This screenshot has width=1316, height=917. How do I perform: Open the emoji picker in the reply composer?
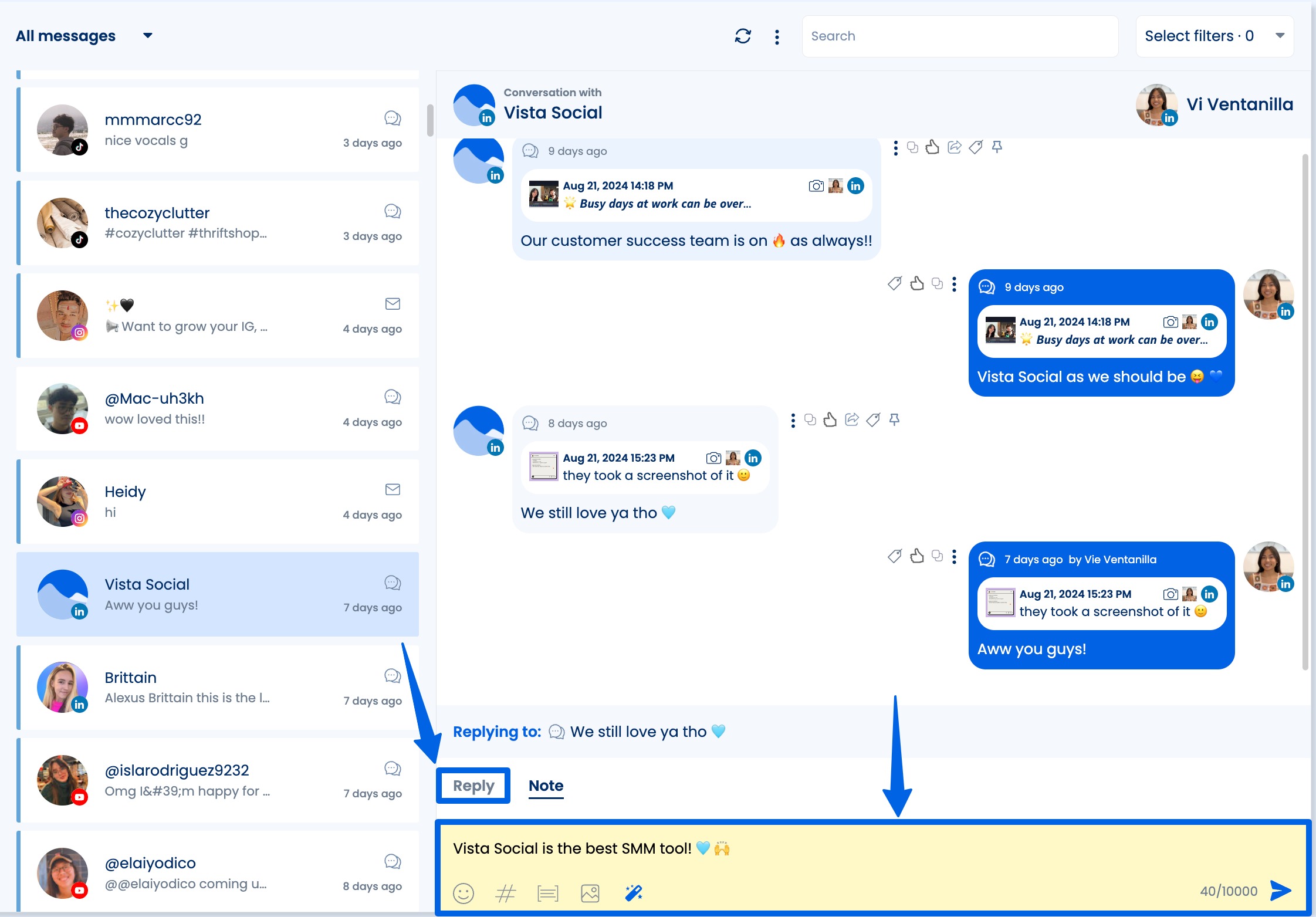point(463,894)
